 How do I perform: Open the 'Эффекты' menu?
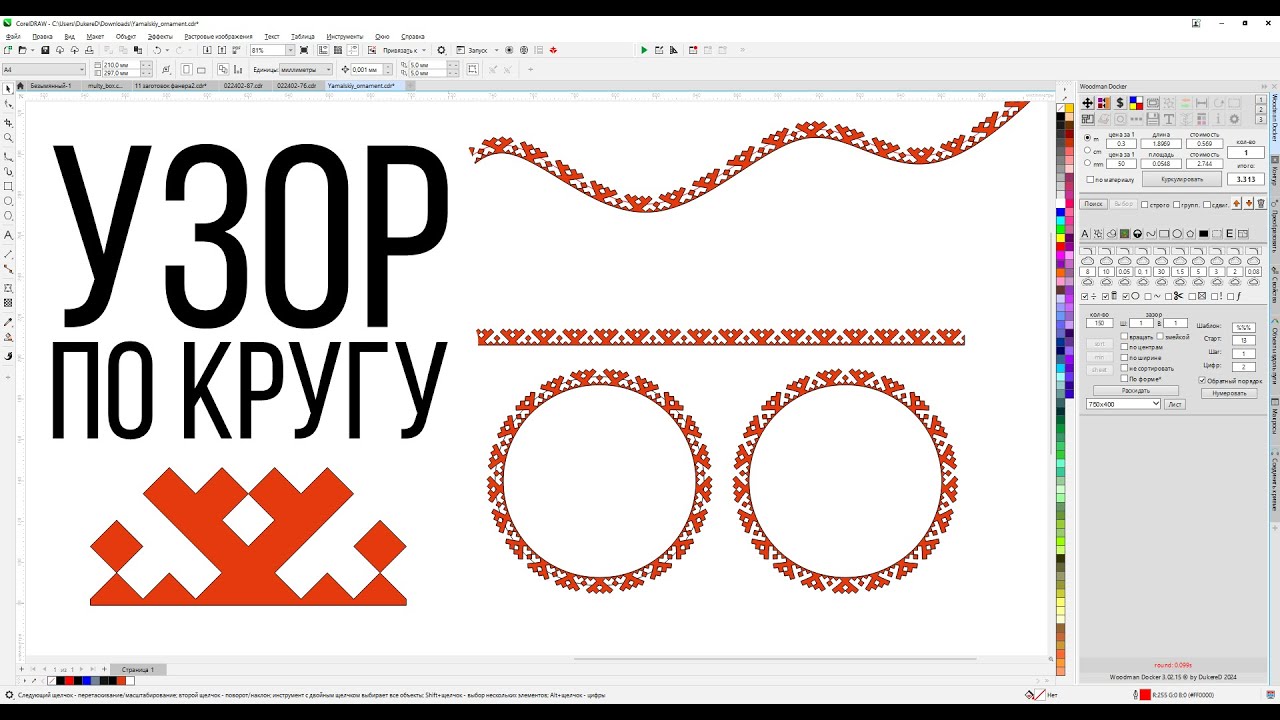(x=160, y=36)
